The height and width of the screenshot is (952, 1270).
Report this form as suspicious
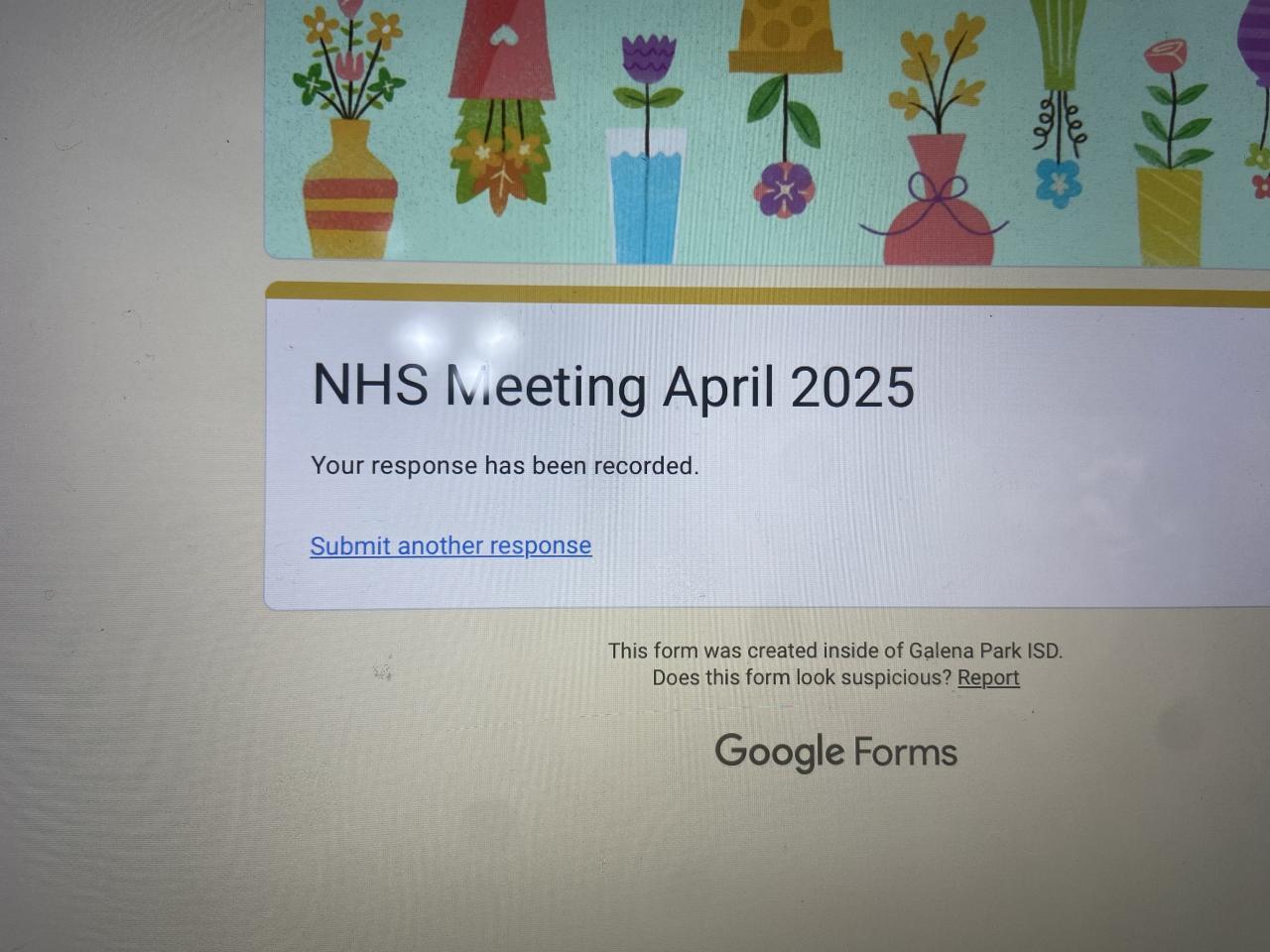tap(988, 678)
